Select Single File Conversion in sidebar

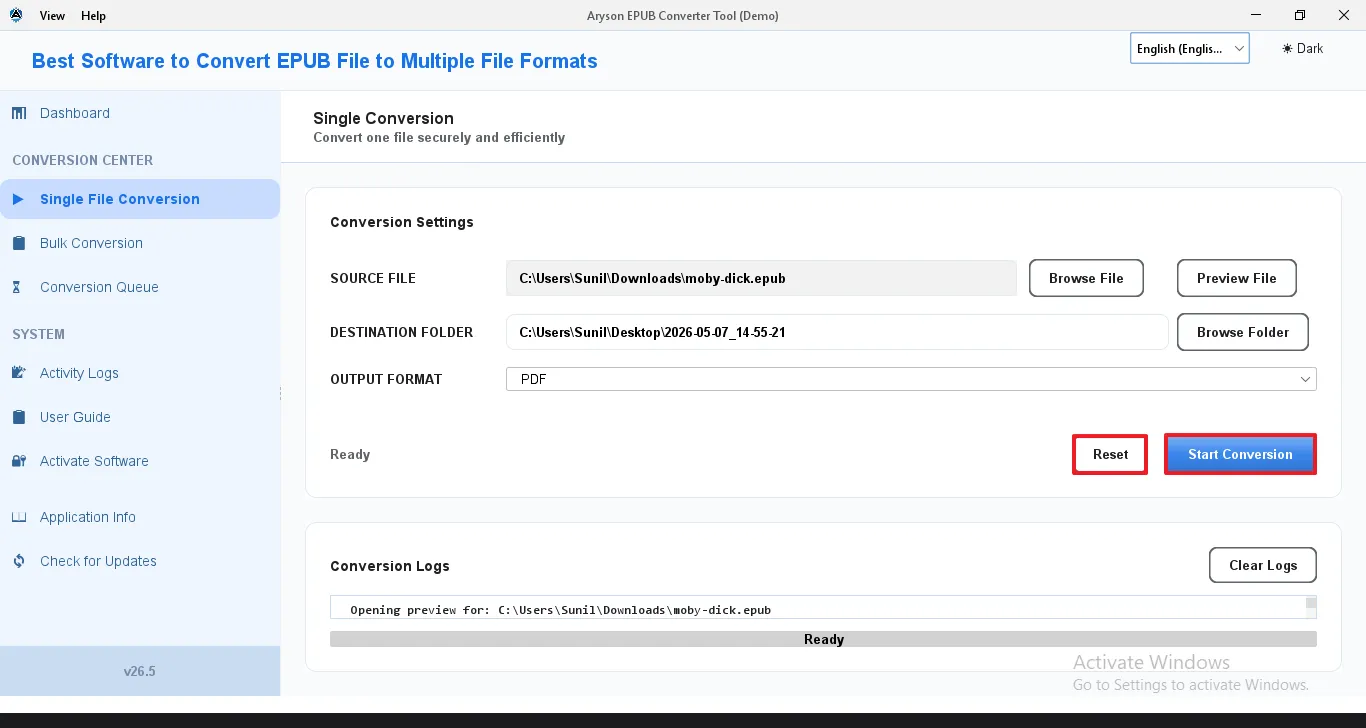pos(140,199)
